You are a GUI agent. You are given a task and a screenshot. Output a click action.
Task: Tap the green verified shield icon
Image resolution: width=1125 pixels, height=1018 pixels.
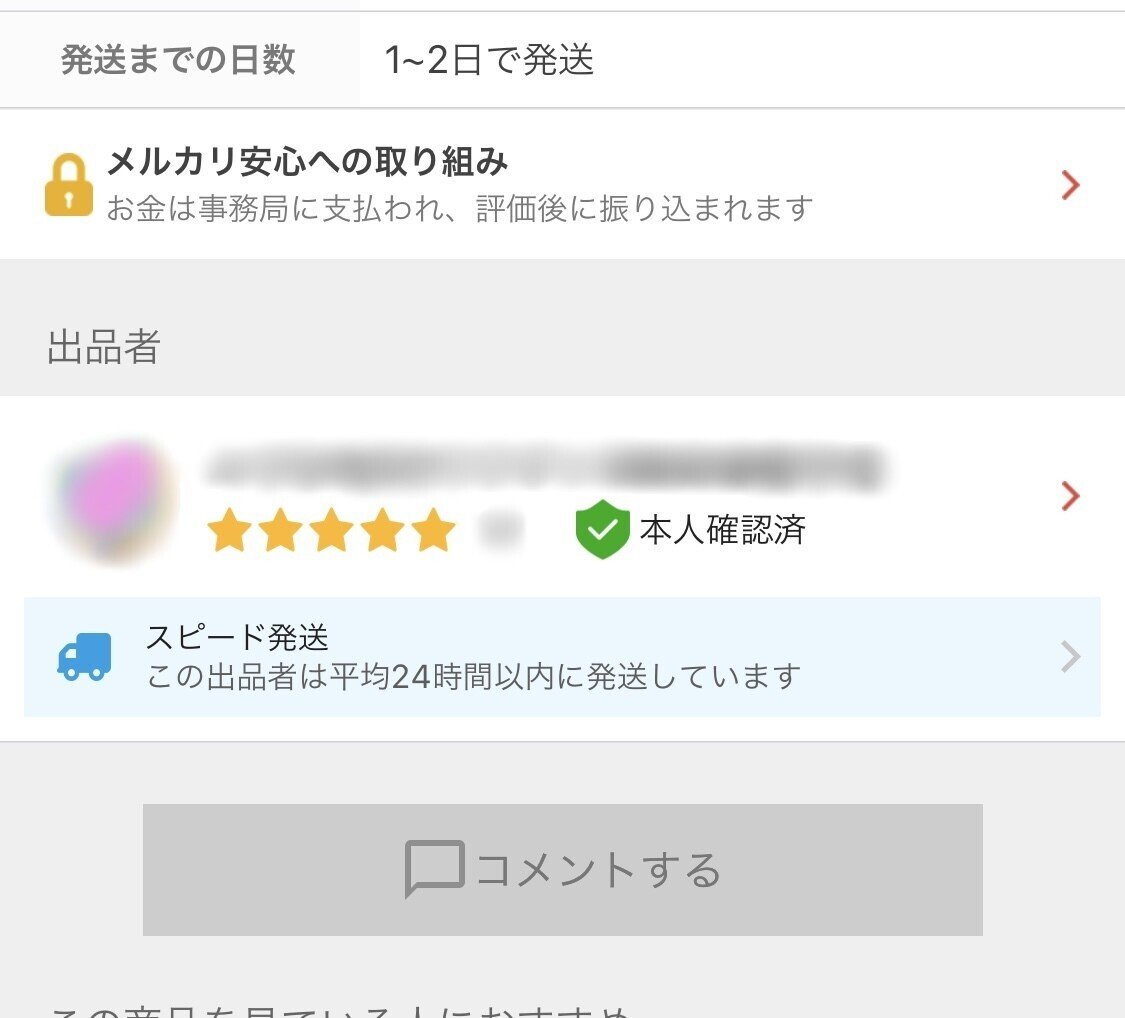[x=602, y=530]
